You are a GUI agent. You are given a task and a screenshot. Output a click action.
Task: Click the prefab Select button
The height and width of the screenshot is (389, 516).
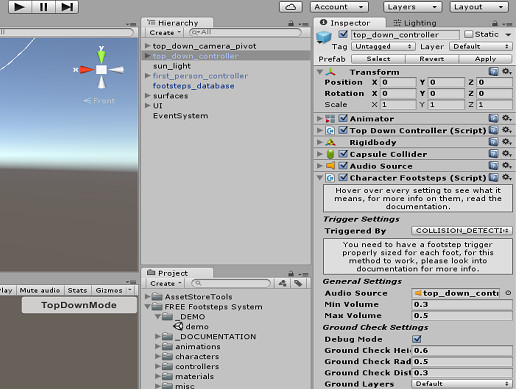tap(378, 59)
